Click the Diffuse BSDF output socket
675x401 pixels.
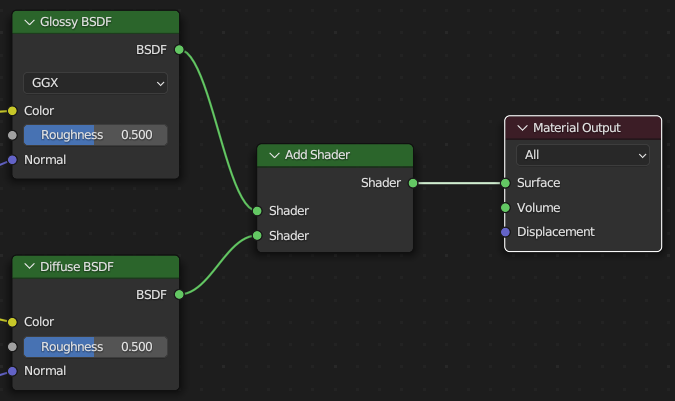179,294
